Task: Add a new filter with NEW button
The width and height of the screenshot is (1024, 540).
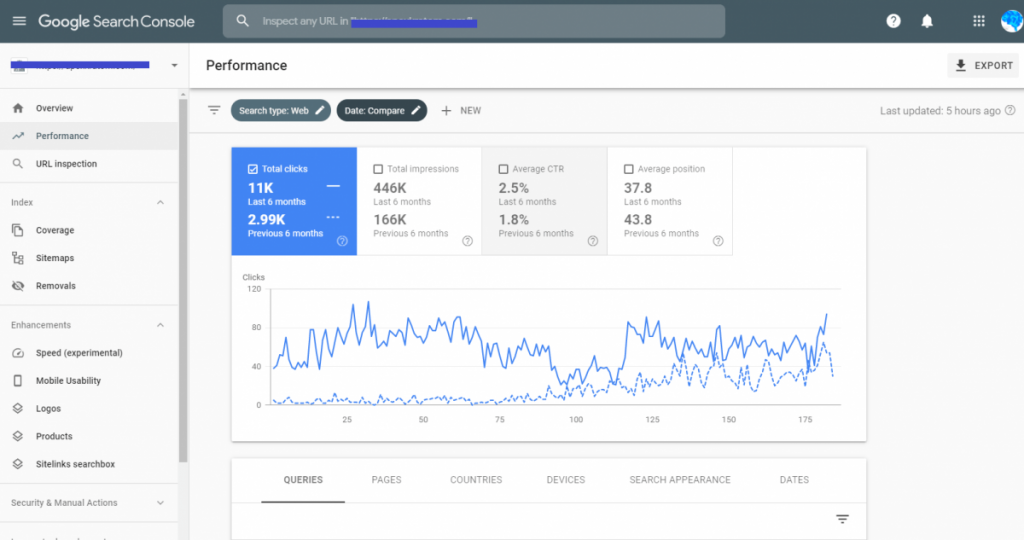Action: click(461, 110)
